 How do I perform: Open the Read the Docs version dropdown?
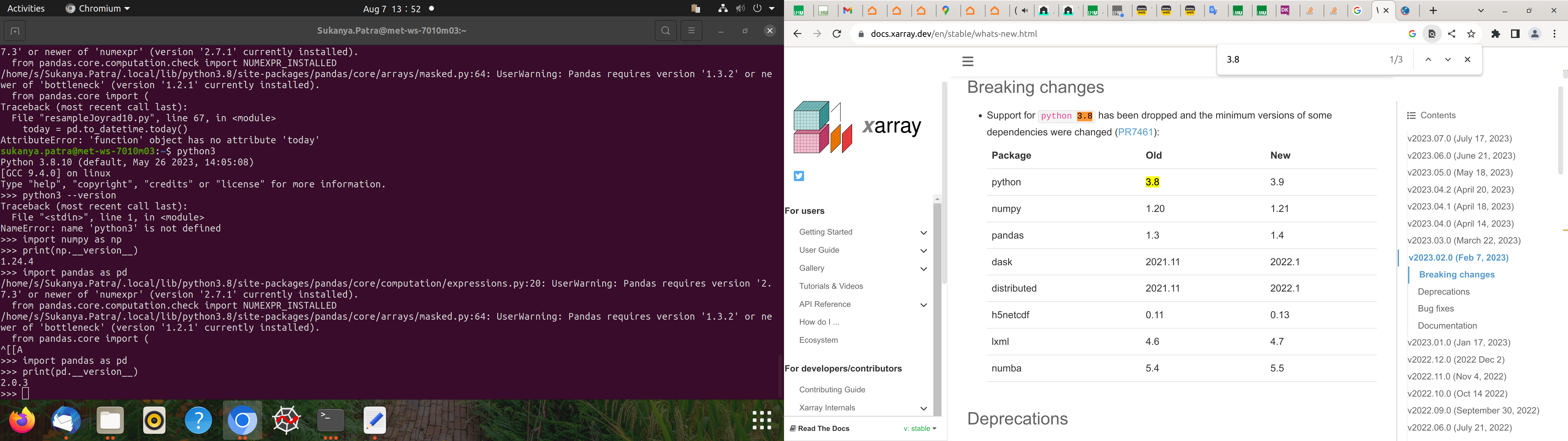(920, 429)
